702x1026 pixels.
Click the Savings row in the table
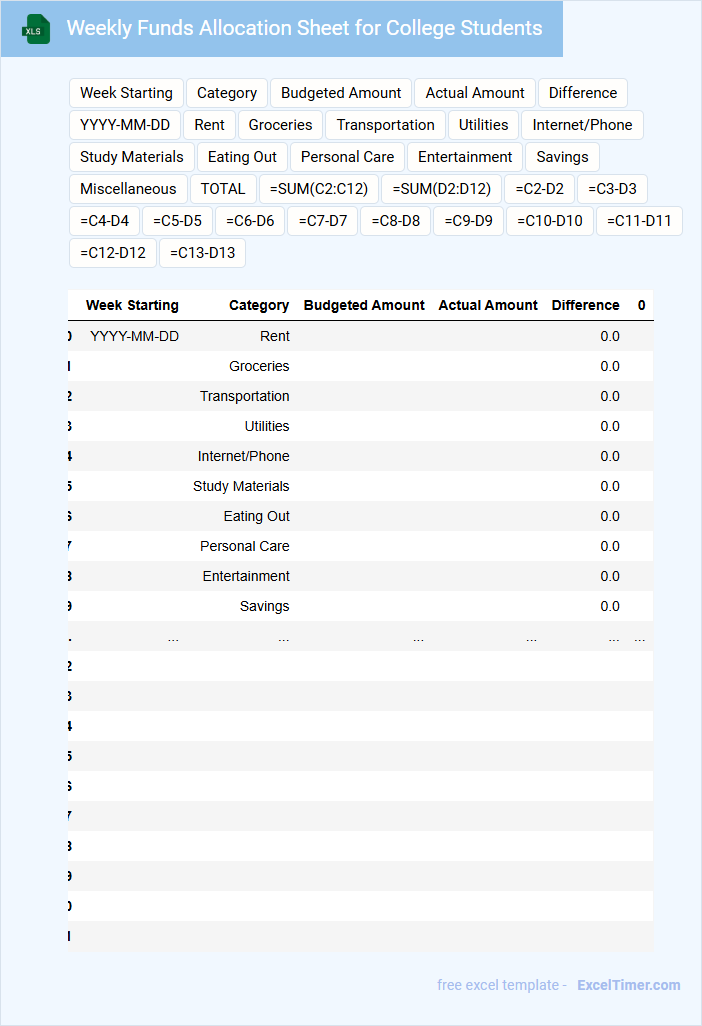(x=264, y=606)
